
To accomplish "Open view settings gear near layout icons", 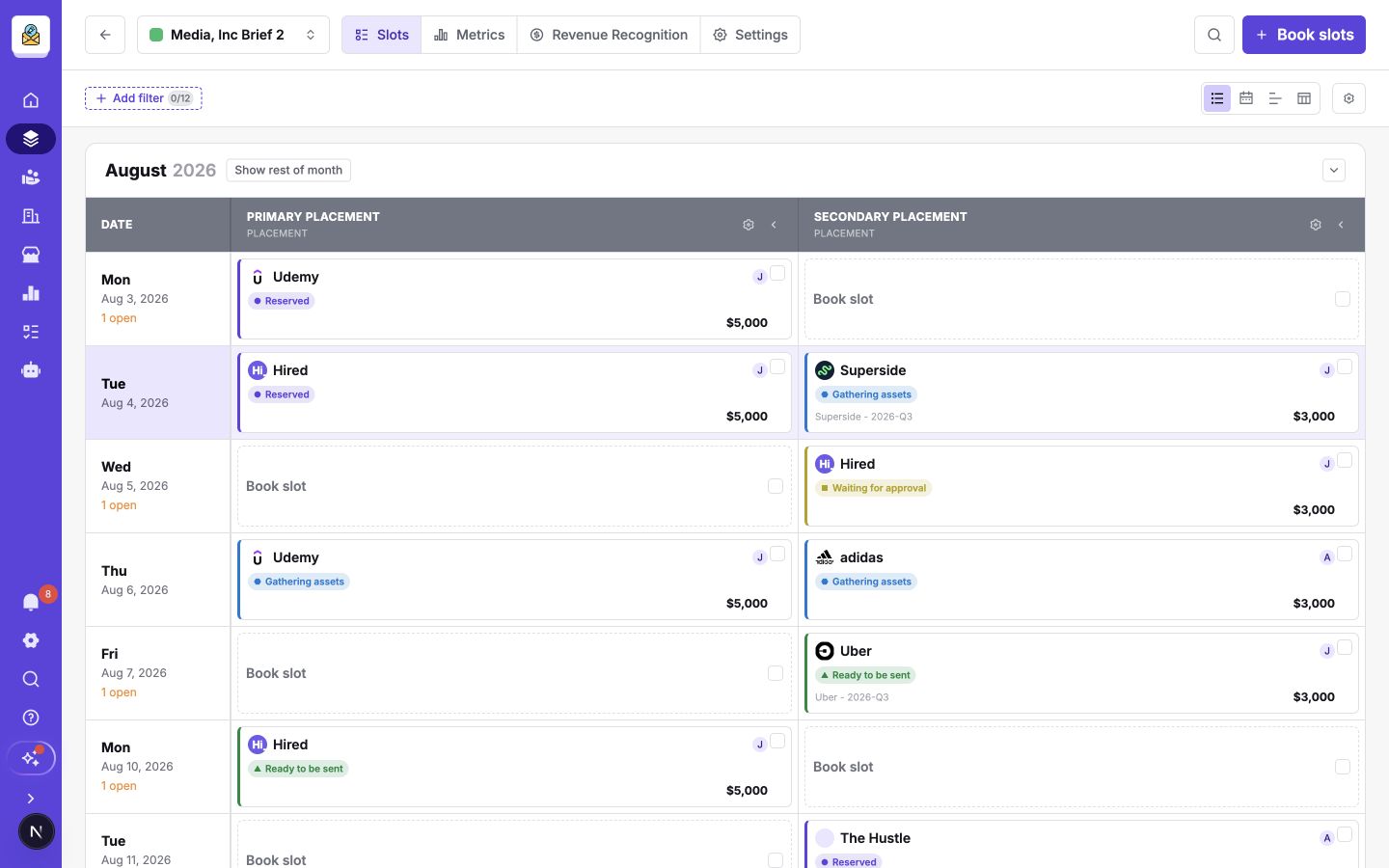I will tap(1348, 98).
